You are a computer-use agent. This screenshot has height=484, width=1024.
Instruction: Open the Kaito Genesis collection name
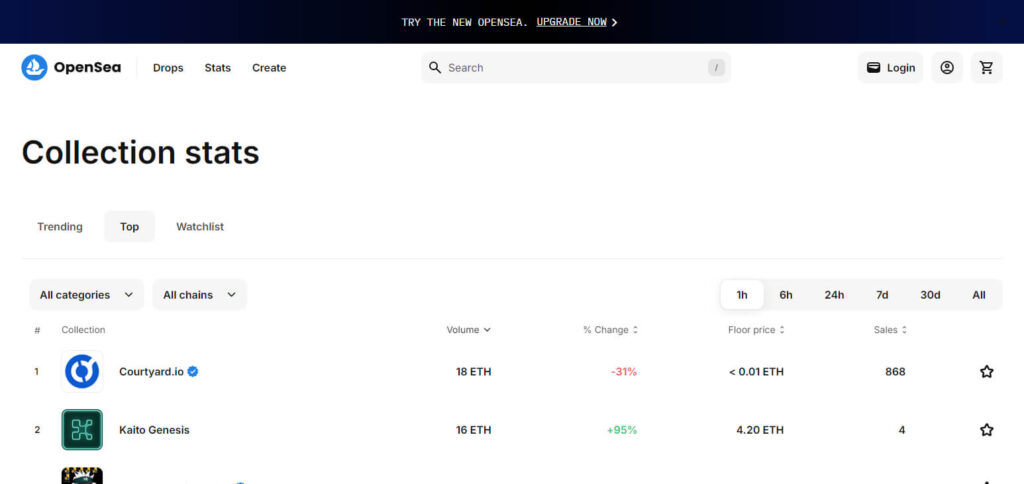coord(154,430)
